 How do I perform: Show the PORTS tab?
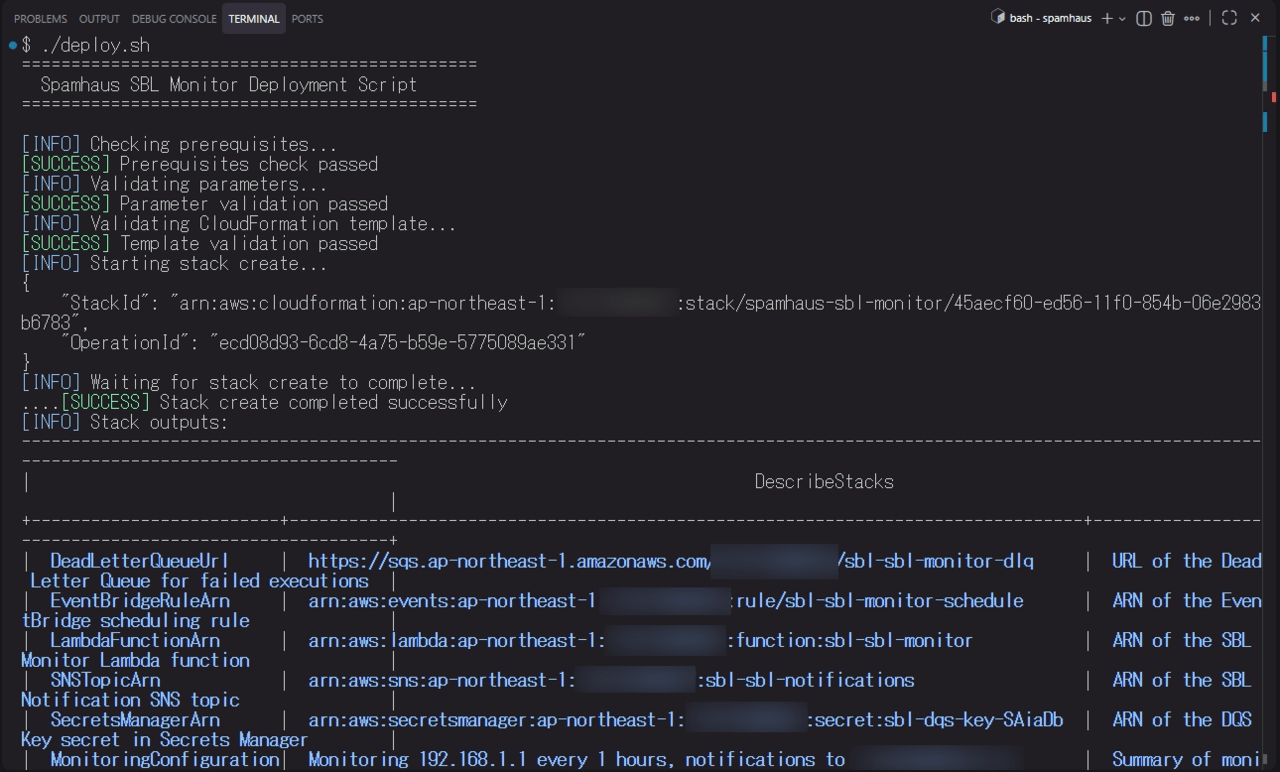[x=307, y=19]
